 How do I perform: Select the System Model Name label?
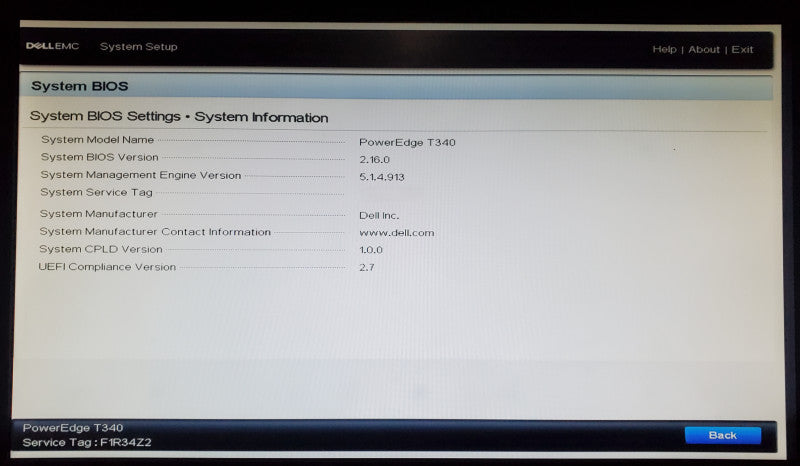(97, 139)
